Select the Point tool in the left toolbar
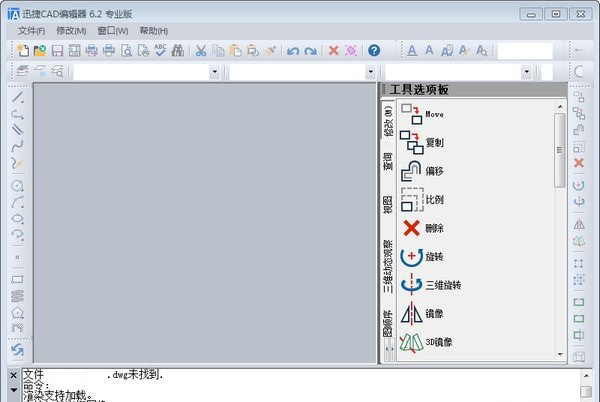This screenshot has height=402, width=600. [17, 257]
